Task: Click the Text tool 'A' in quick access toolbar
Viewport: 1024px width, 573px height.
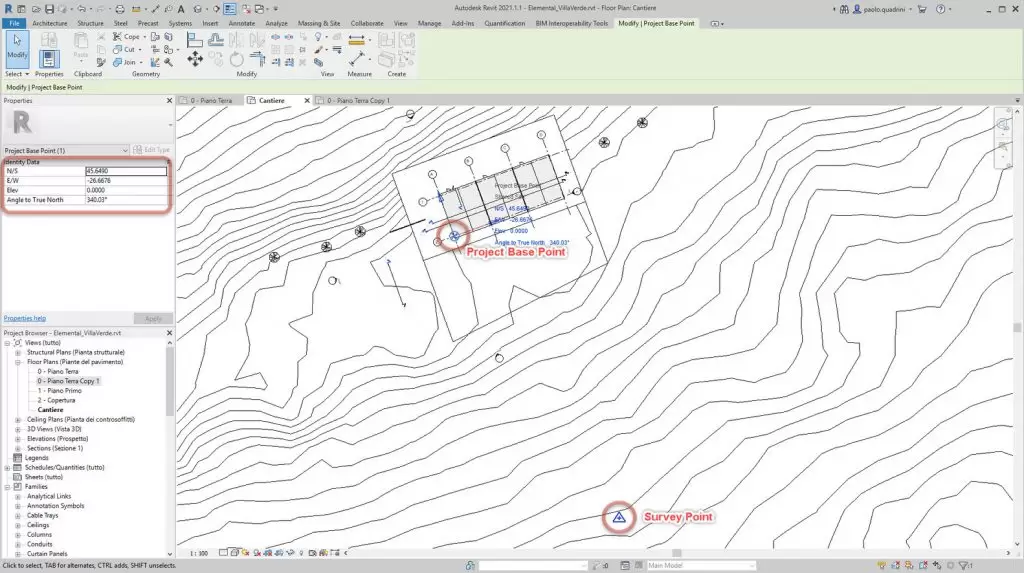Action: (179, 8)
